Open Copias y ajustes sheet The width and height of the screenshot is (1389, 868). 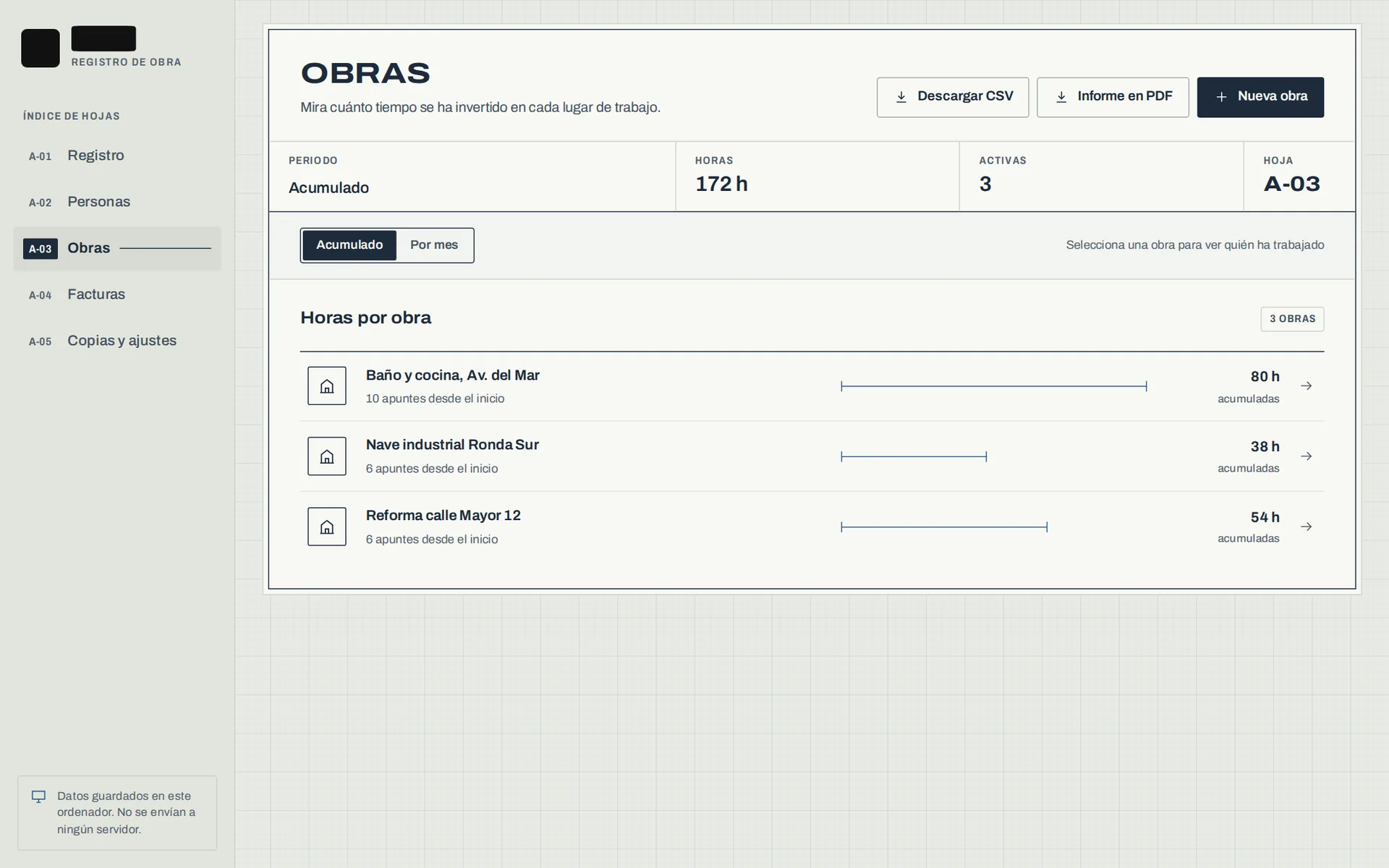pyautogui.click(x=117, y=341)
